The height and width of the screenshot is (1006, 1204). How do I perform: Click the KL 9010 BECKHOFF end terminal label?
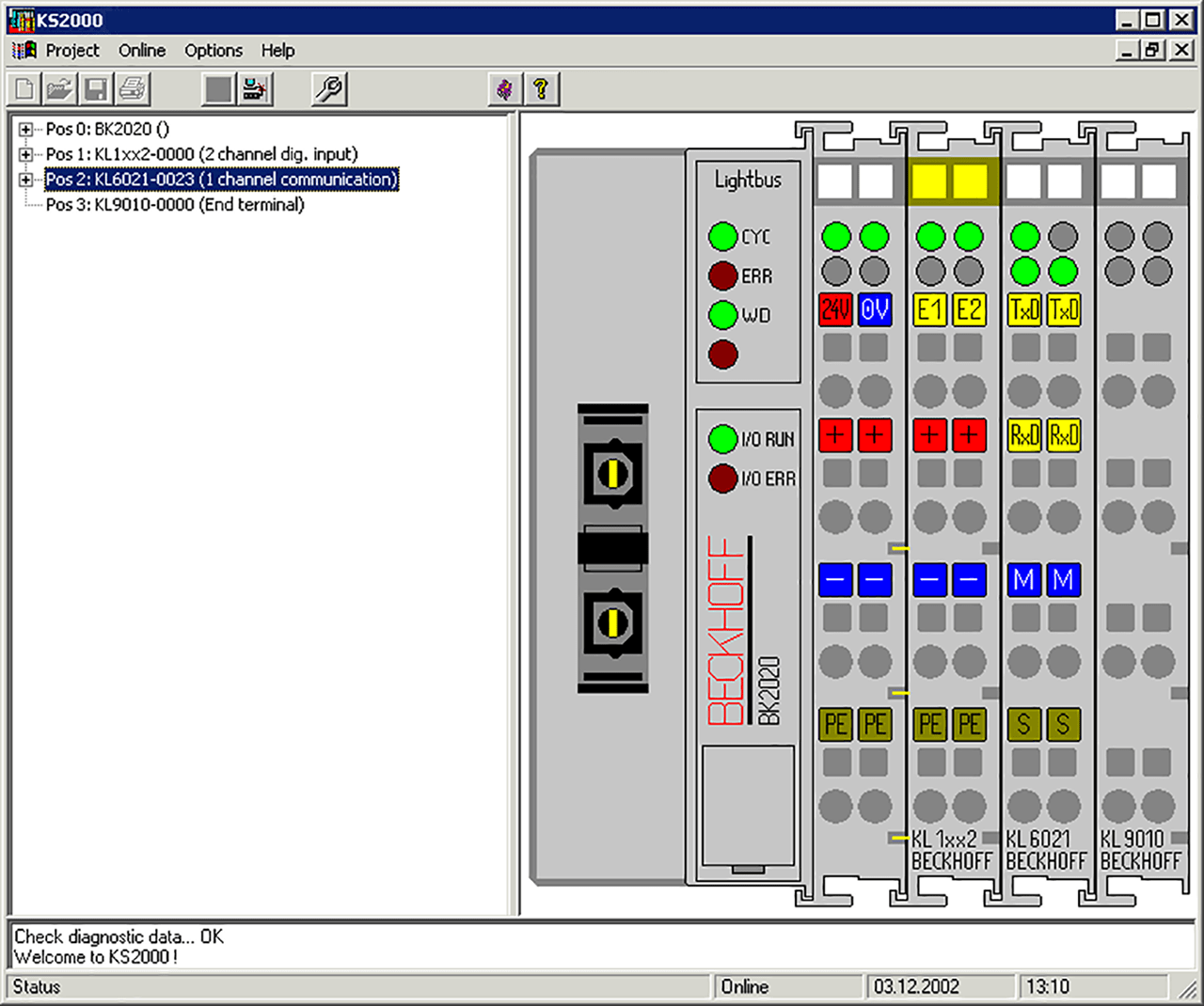(1140, 850)
